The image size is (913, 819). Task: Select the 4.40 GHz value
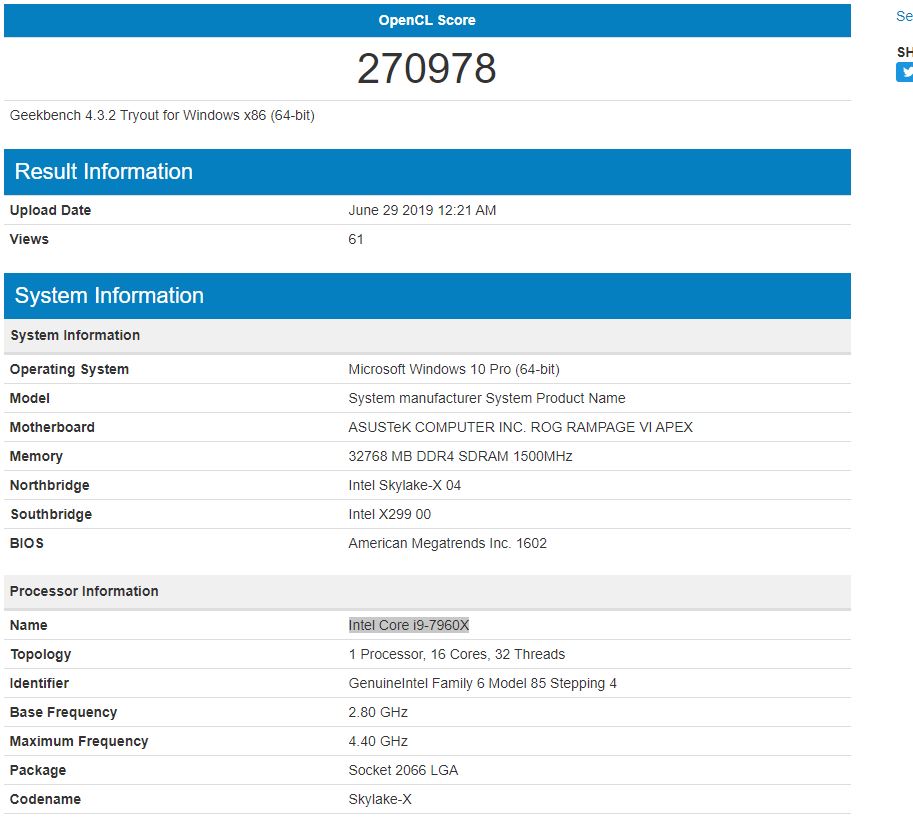378,742
